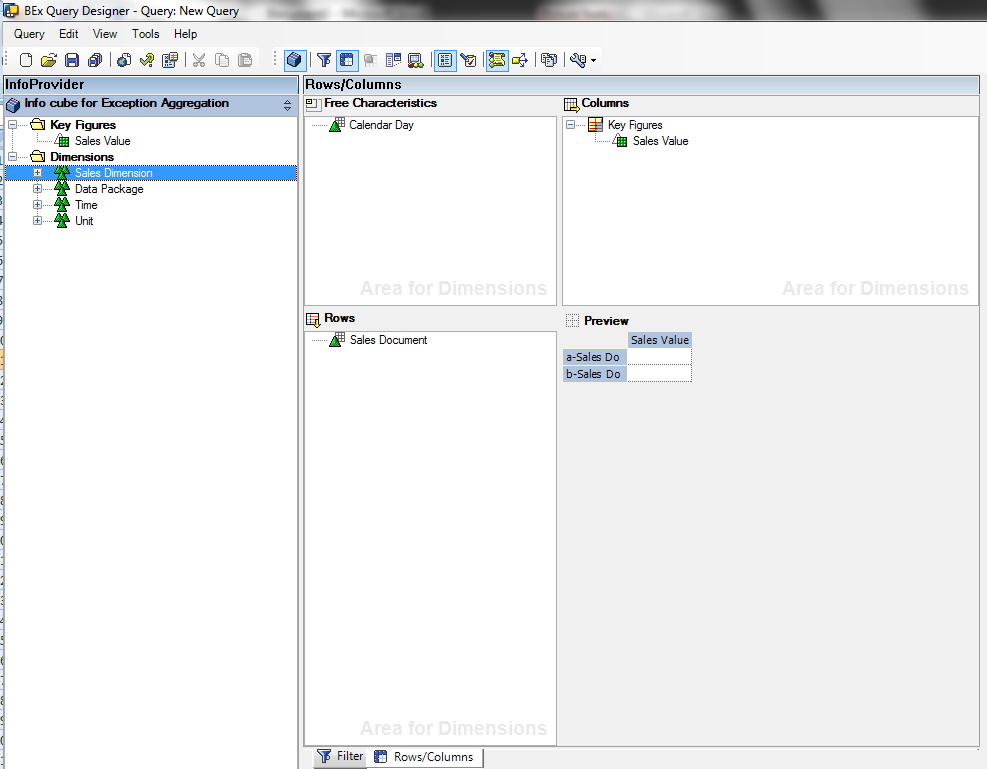Click the Free Characteristics panel icon
The image size is (987, 769).
point(313,104)
